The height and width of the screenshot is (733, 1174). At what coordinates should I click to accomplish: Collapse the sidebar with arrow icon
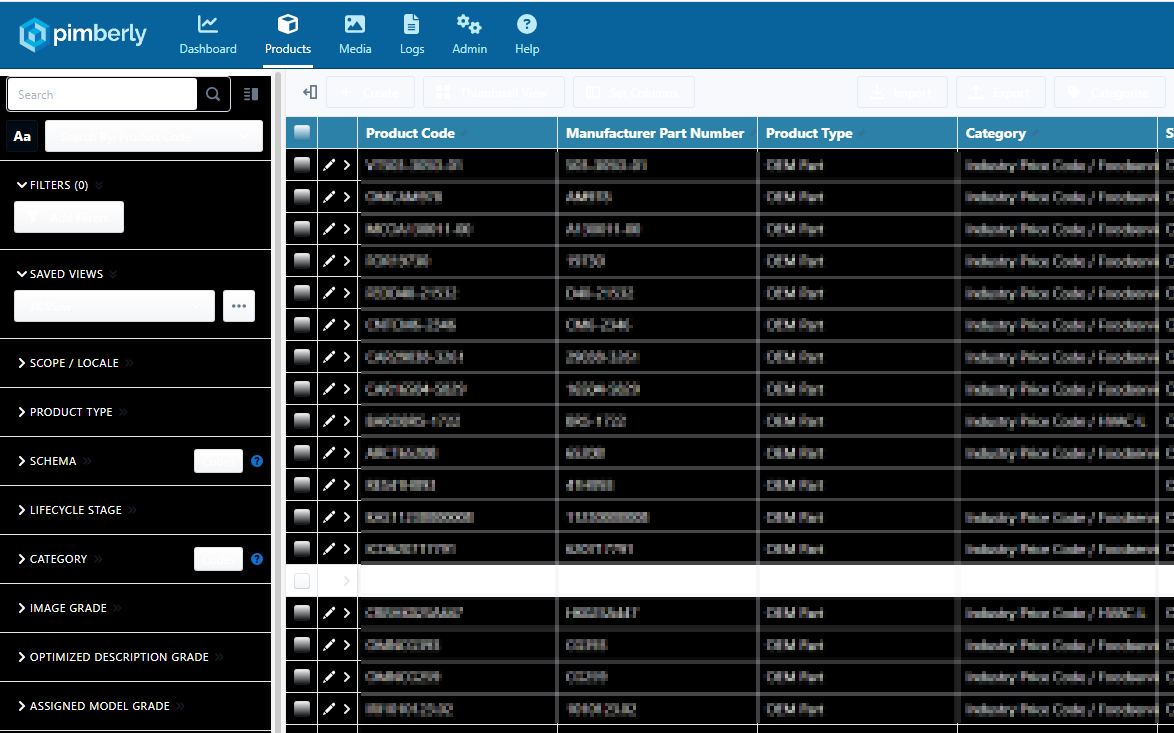tap(310, 92)
